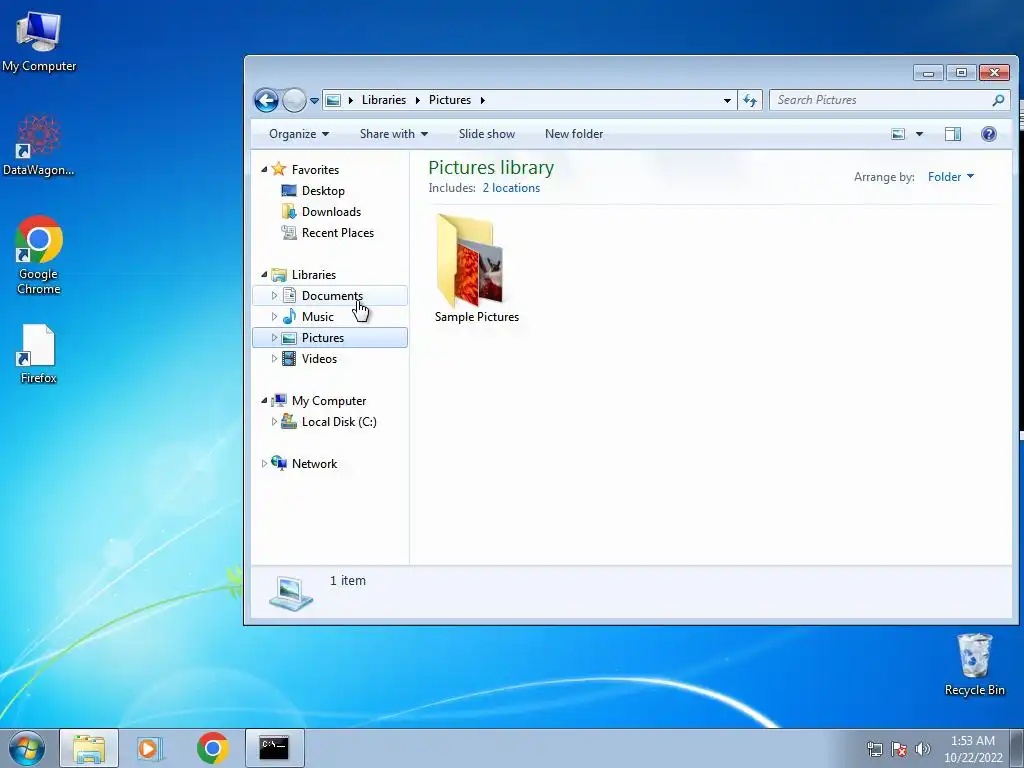This screenshot has width=1024, height=768.
Task: Select Pictures in the navigation pane
Action: 323,338
